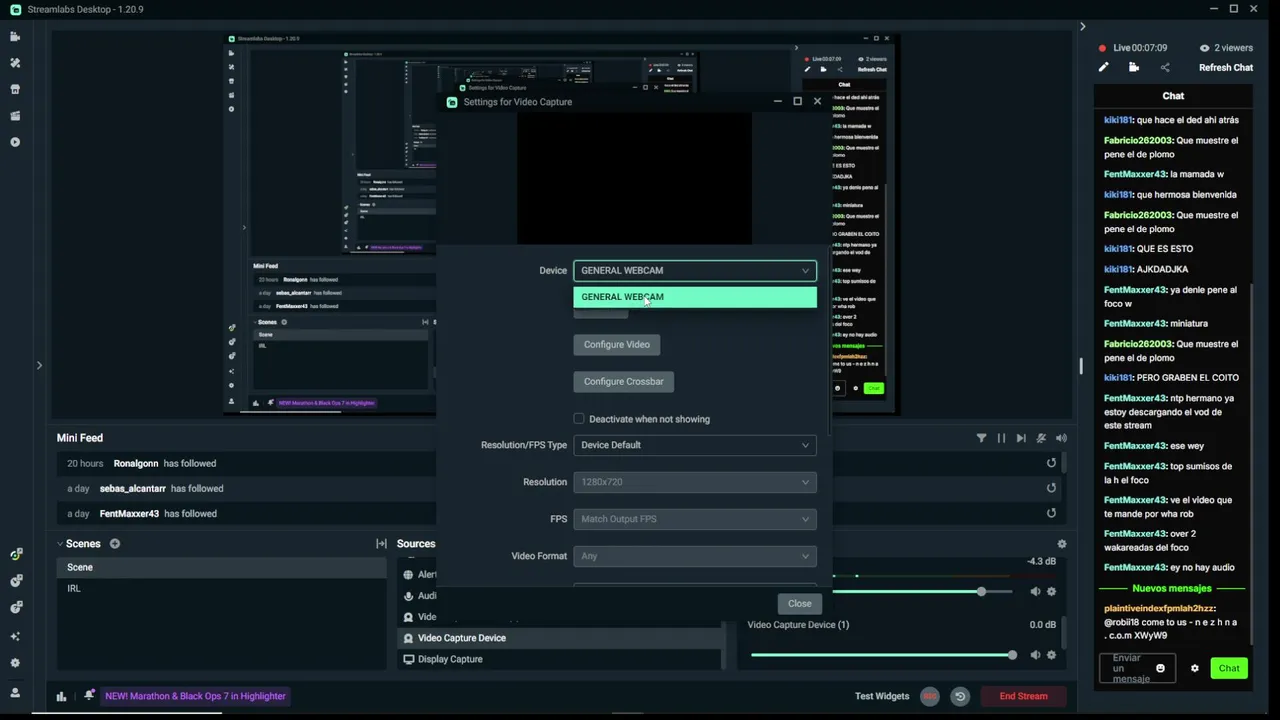
Task: Toggle the viewer count eye icon
Action: [x=1204, y=48]
